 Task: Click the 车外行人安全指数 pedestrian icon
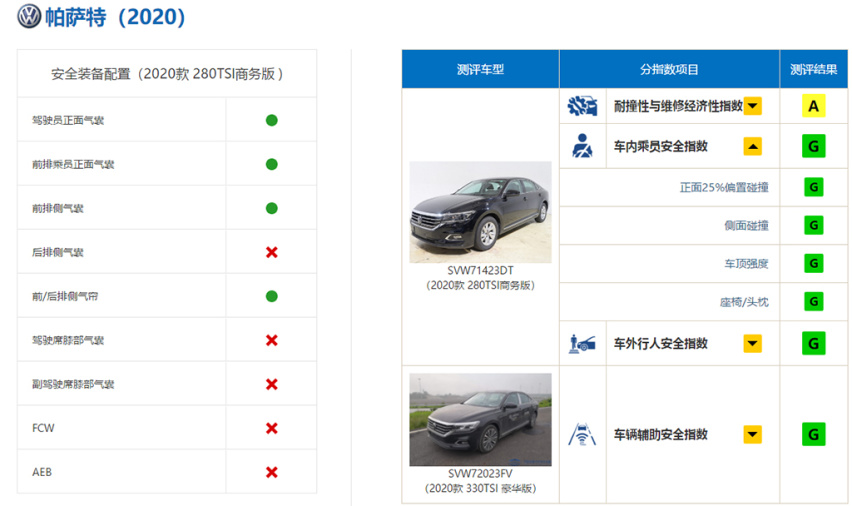click(x=582, y=343)
